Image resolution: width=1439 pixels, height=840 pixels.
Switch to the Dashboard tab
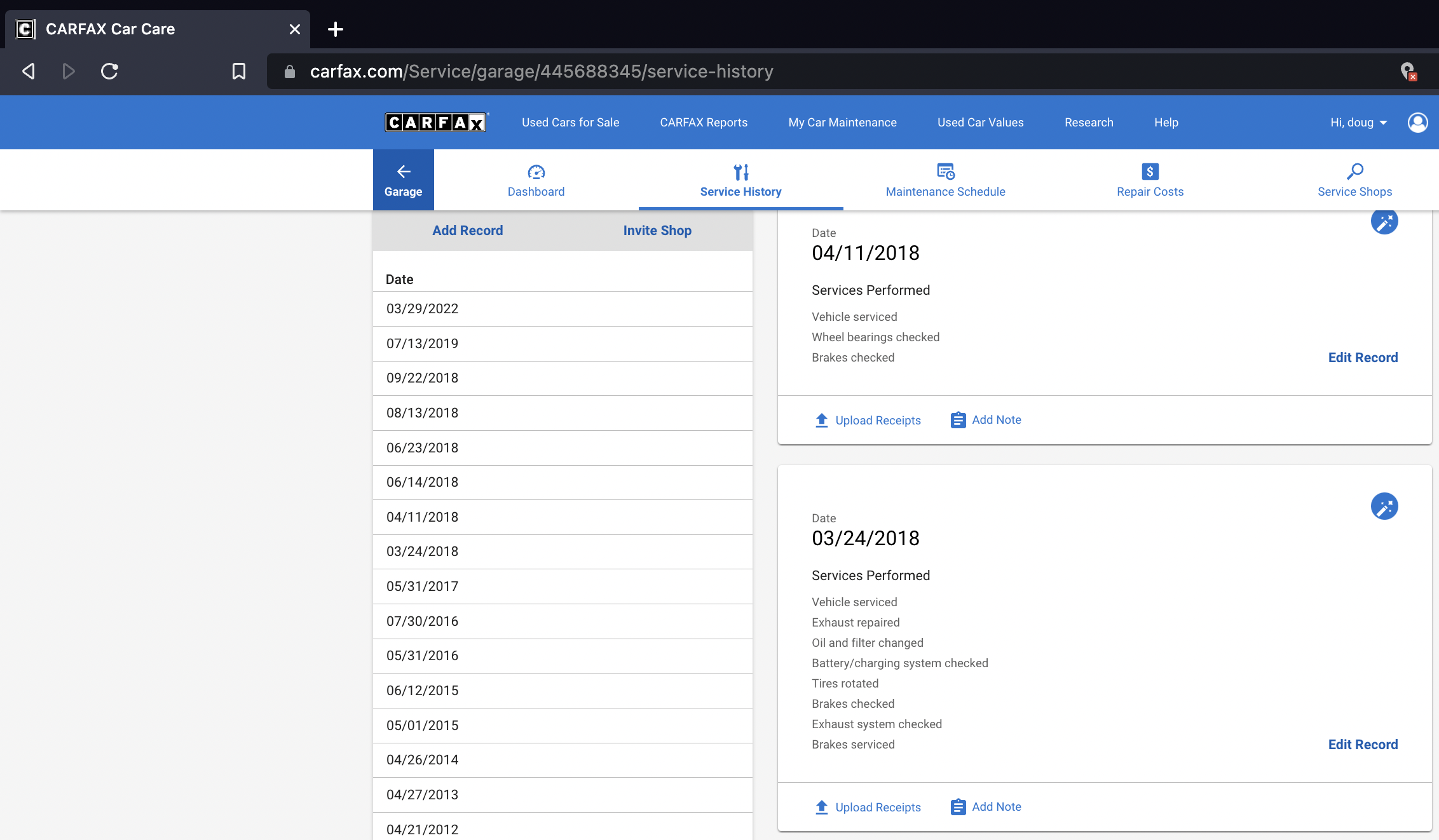click(536, 180)
